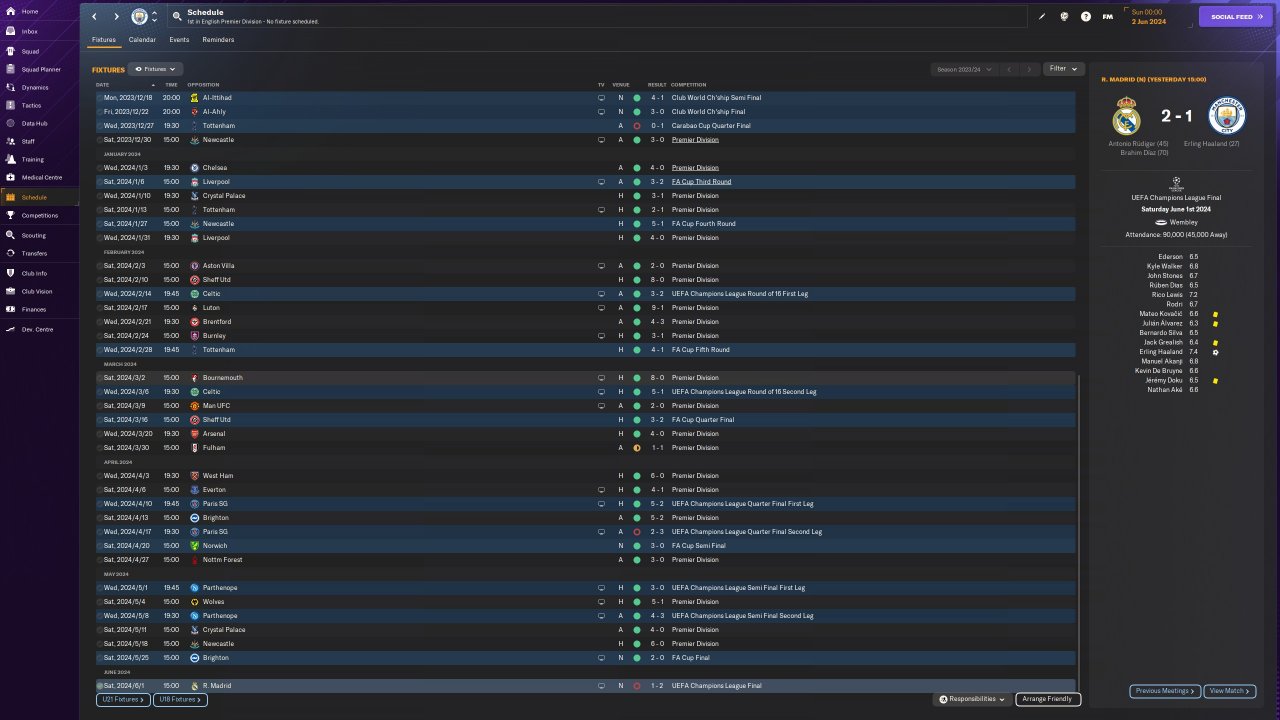Open the Social Feed button
1280x720 pixels.
(x=1235, y=17)
